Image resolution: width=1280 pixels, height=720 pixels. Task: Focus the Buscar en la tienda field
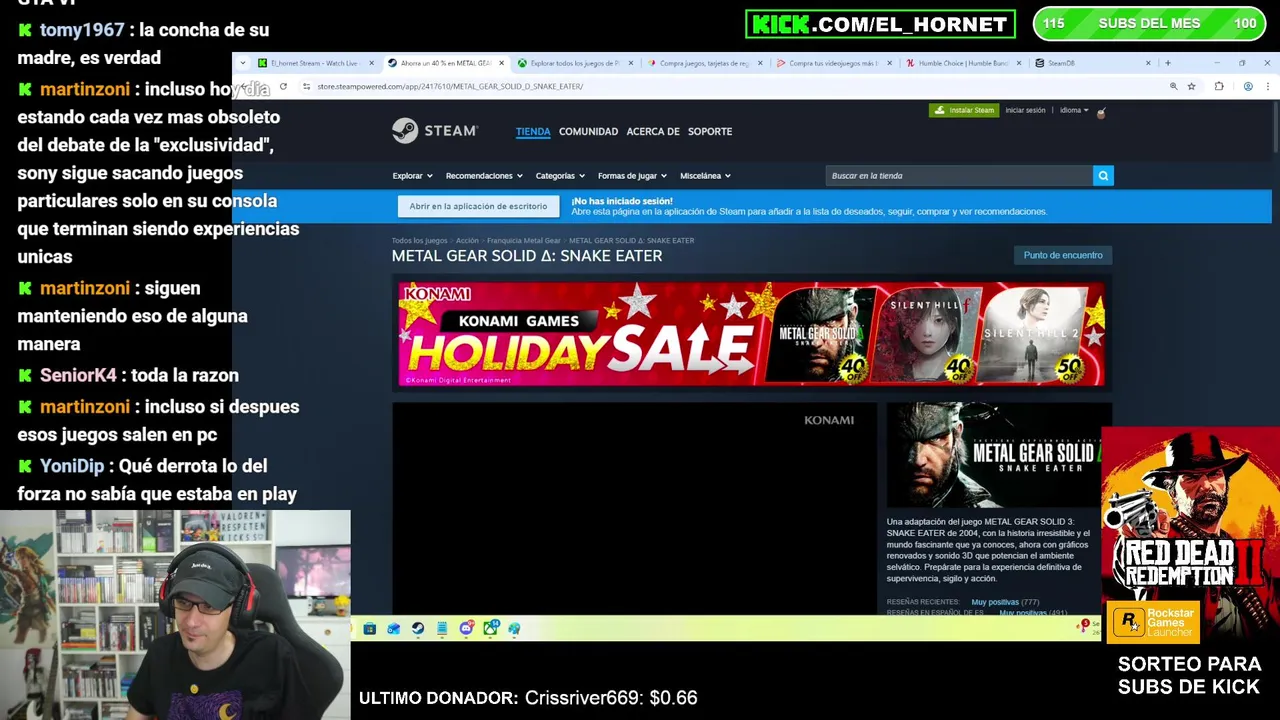(960, 176)
